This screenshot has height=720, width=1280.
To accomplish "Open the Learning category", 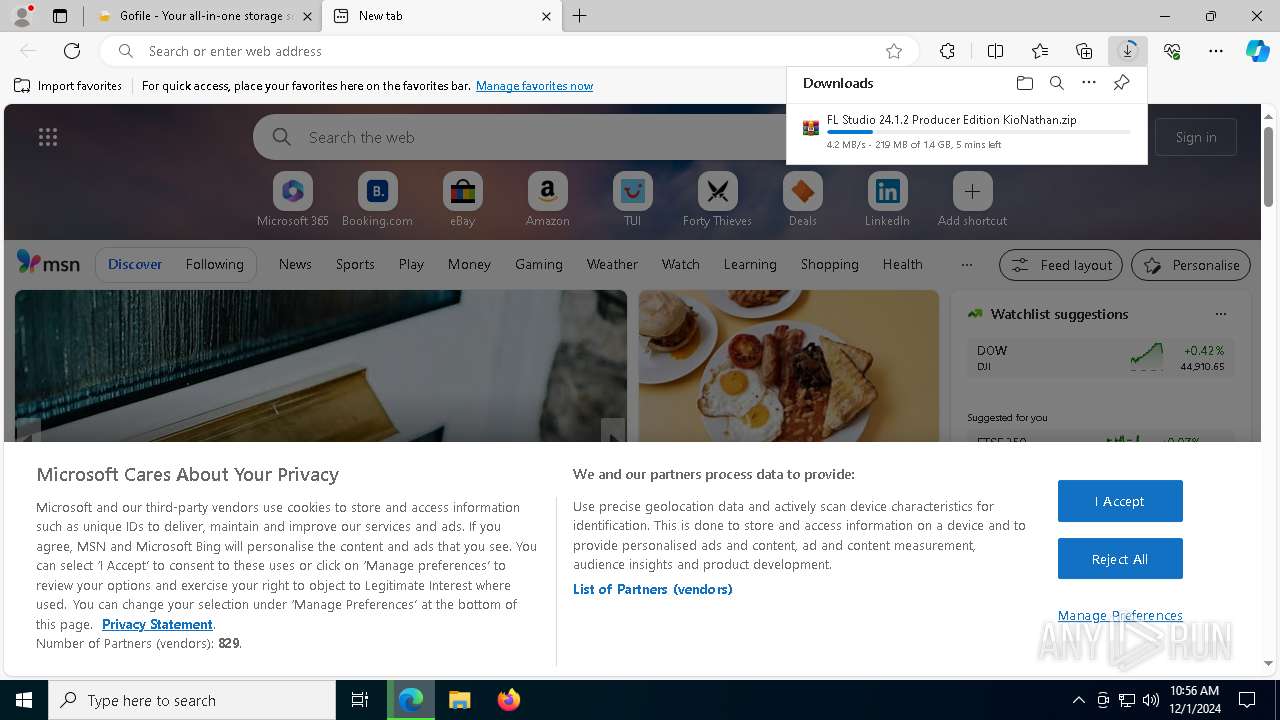I will tap(750, 264).
